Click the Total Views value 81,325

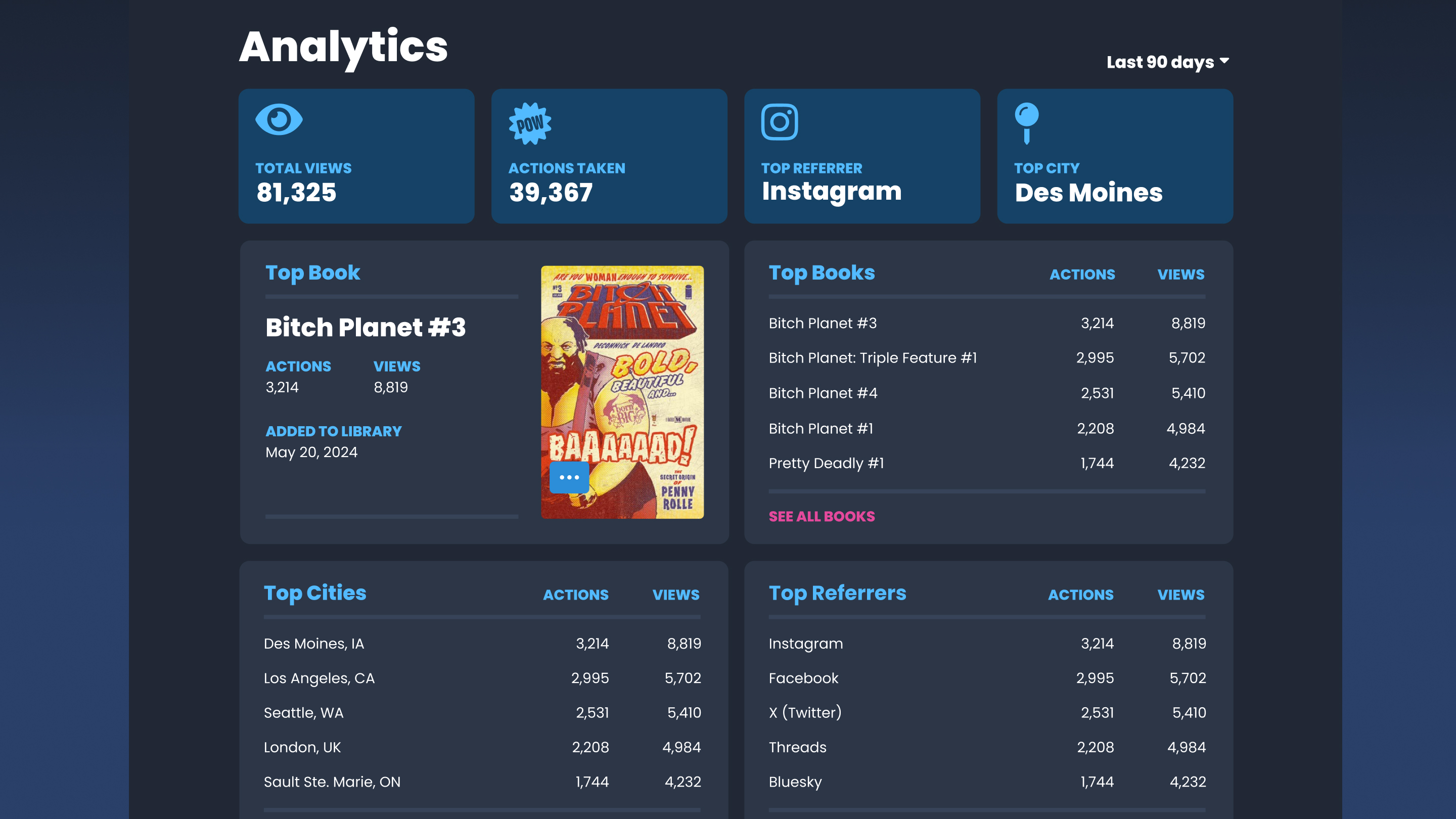click(296, 193)
